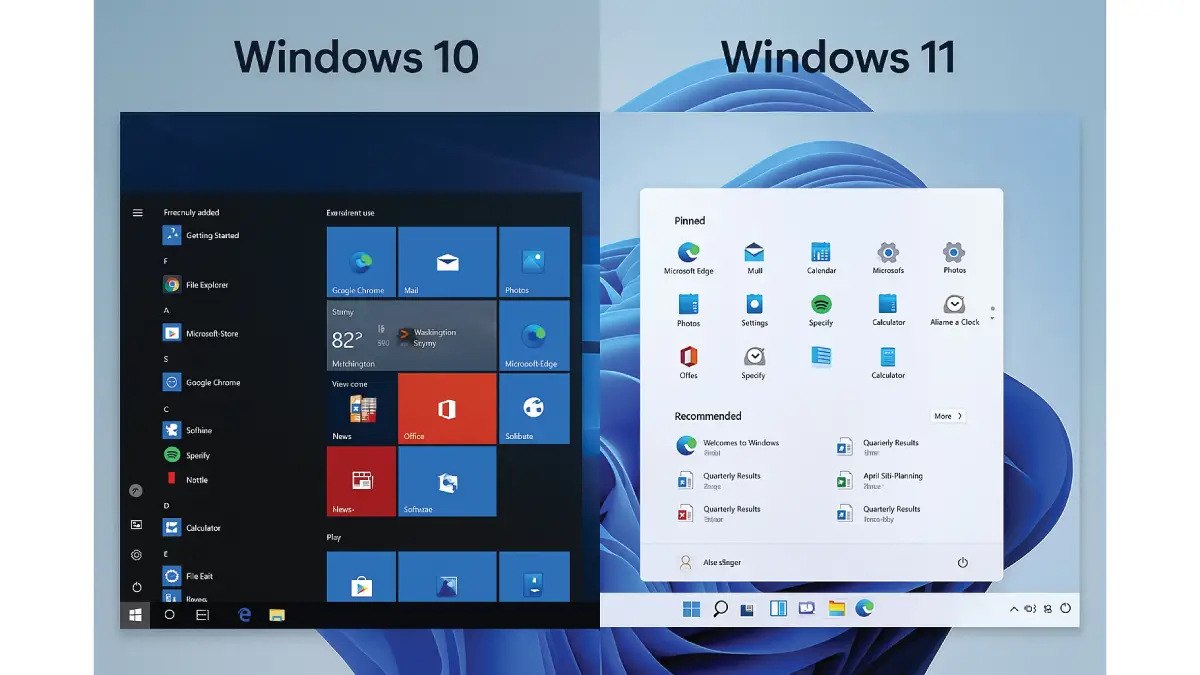
Task: Open the Mull mail app in Pinned
Action: (754, 258)
